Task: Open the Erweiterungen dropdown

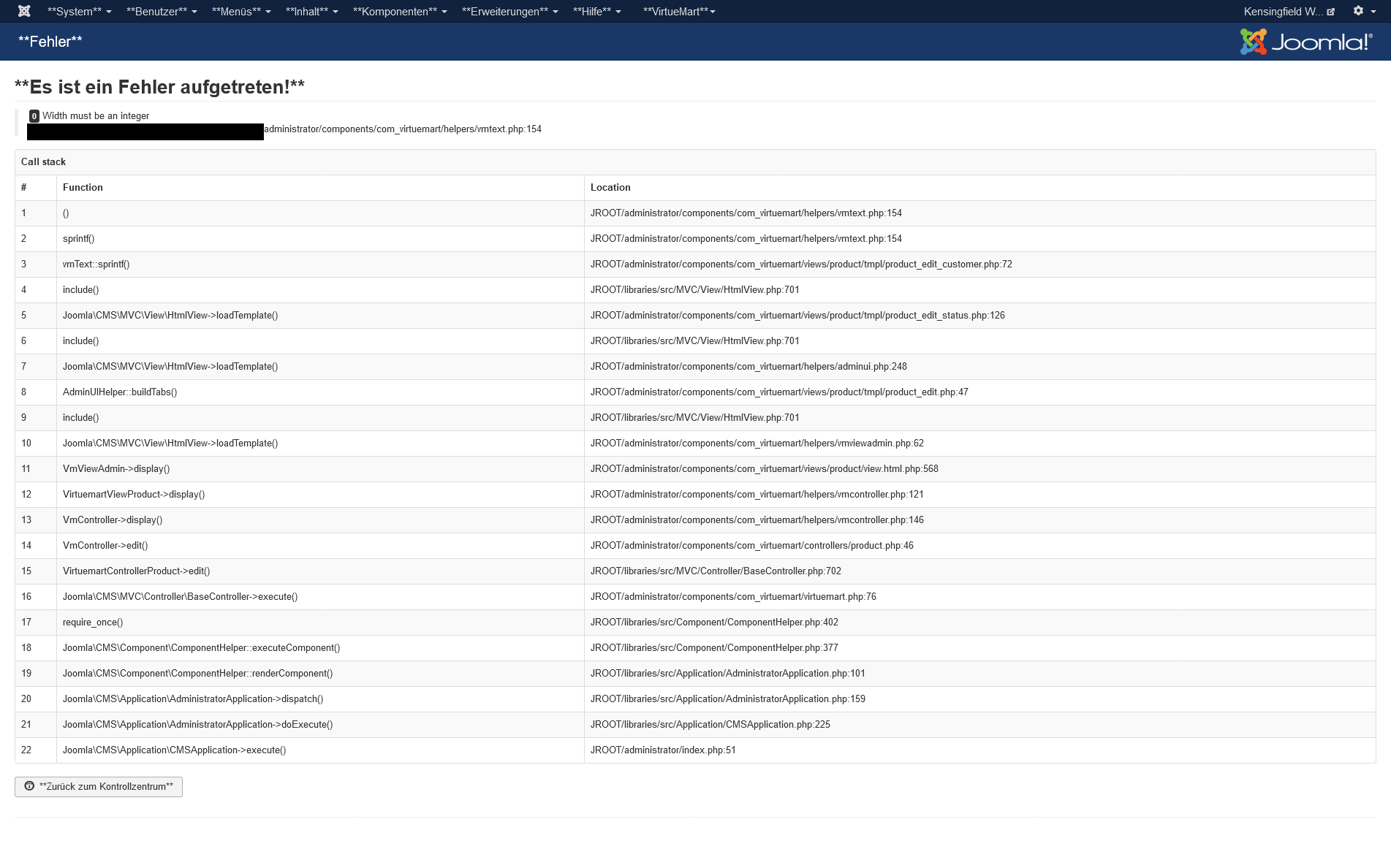Action: [x=509, y=12]
